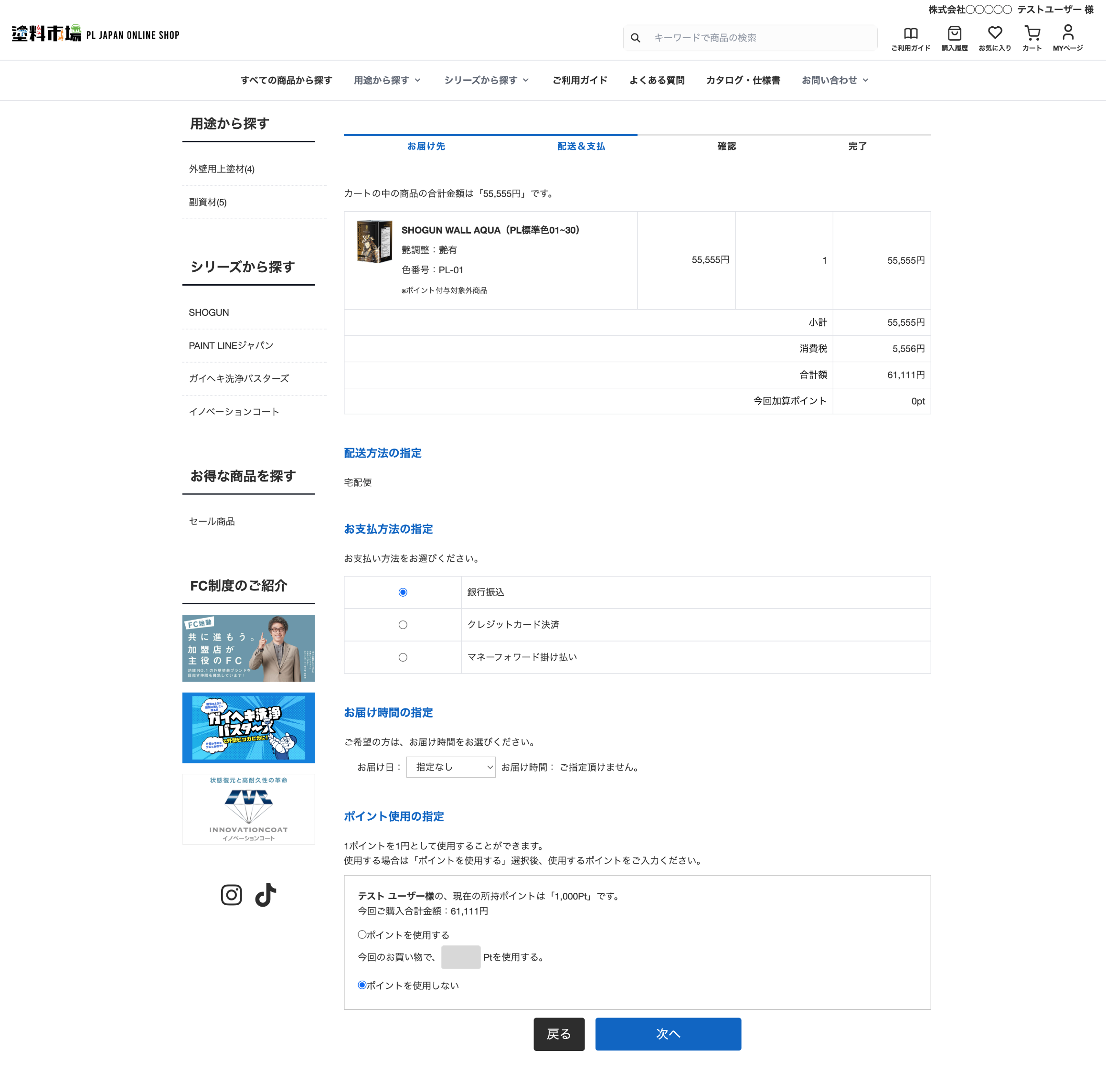Select クレジットカード決済 payment radio button
1106x1092 pixels.
pyautogui.click(x=403, y=625)
